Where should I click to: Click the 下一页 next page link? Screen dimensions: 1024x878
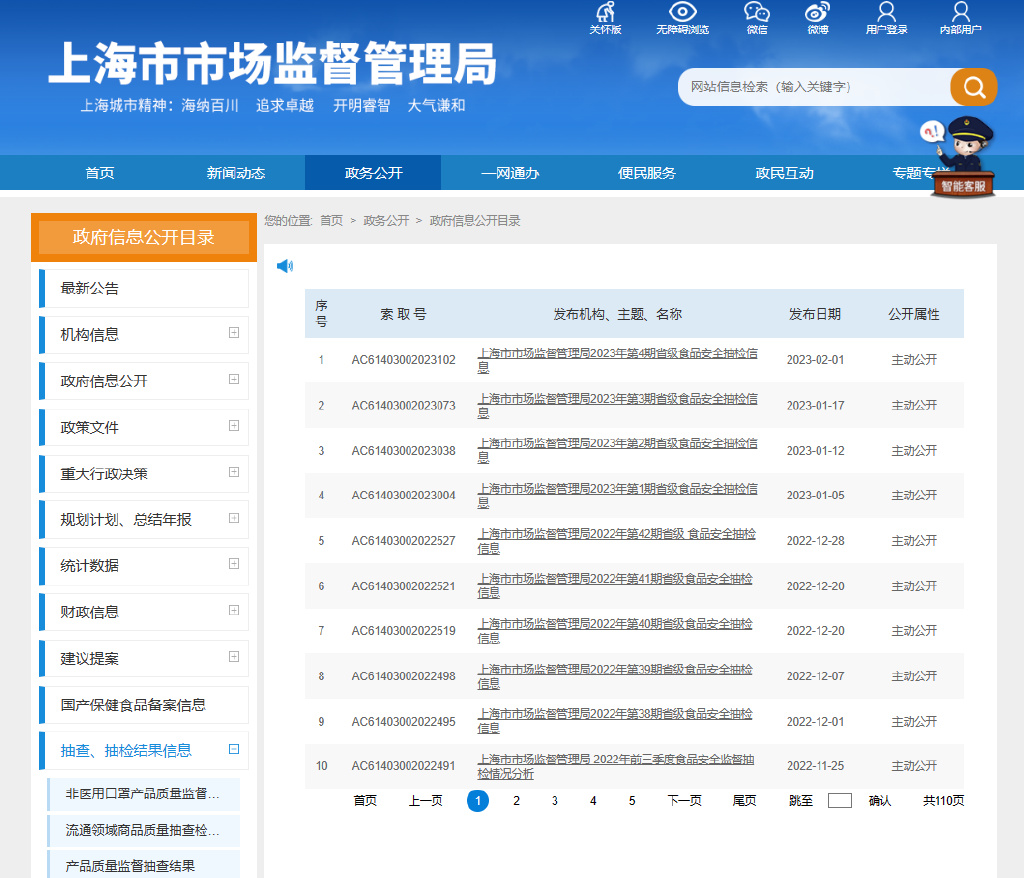click(x=684, y=801)
